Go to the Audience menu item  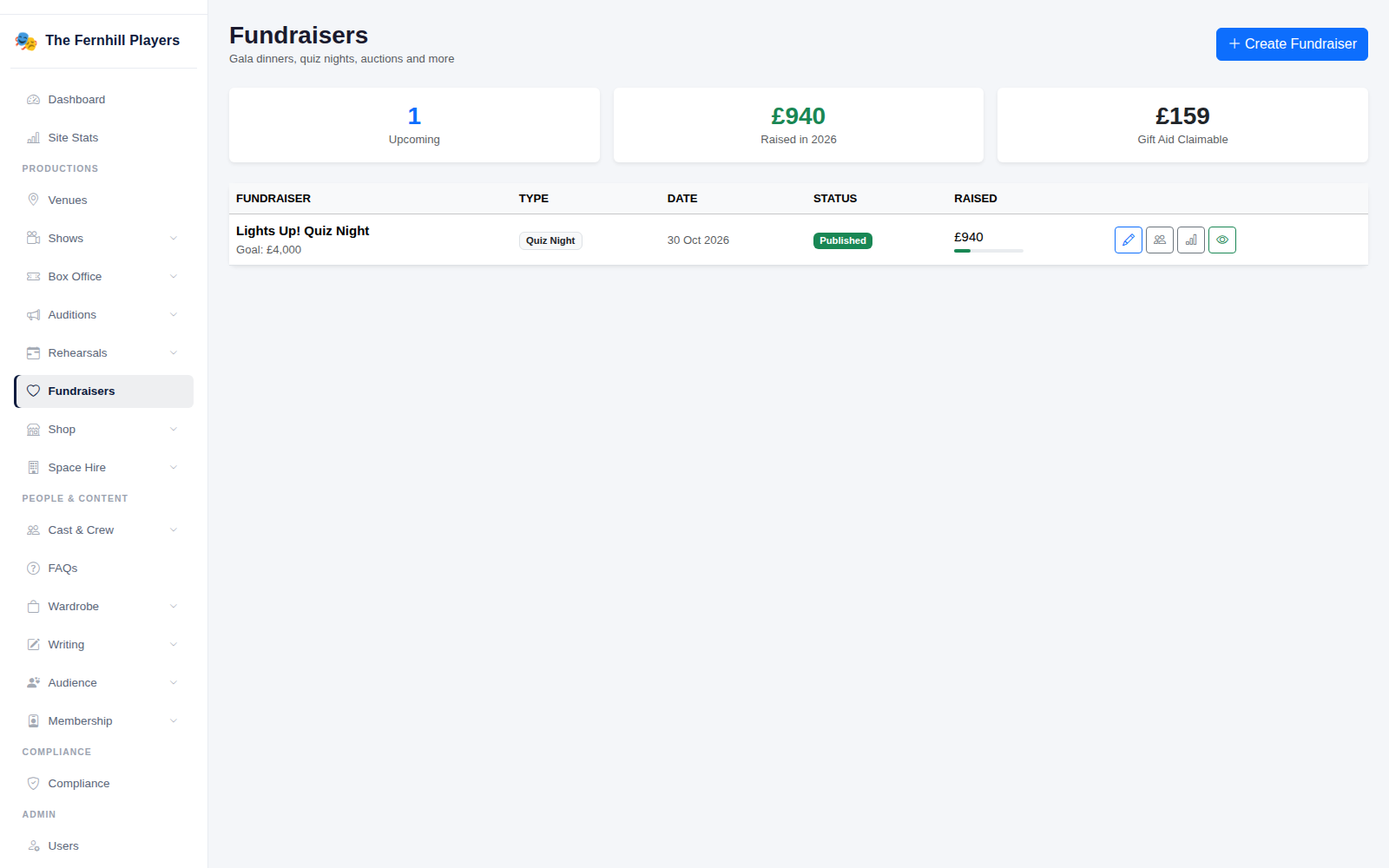[x=103, y=682]
